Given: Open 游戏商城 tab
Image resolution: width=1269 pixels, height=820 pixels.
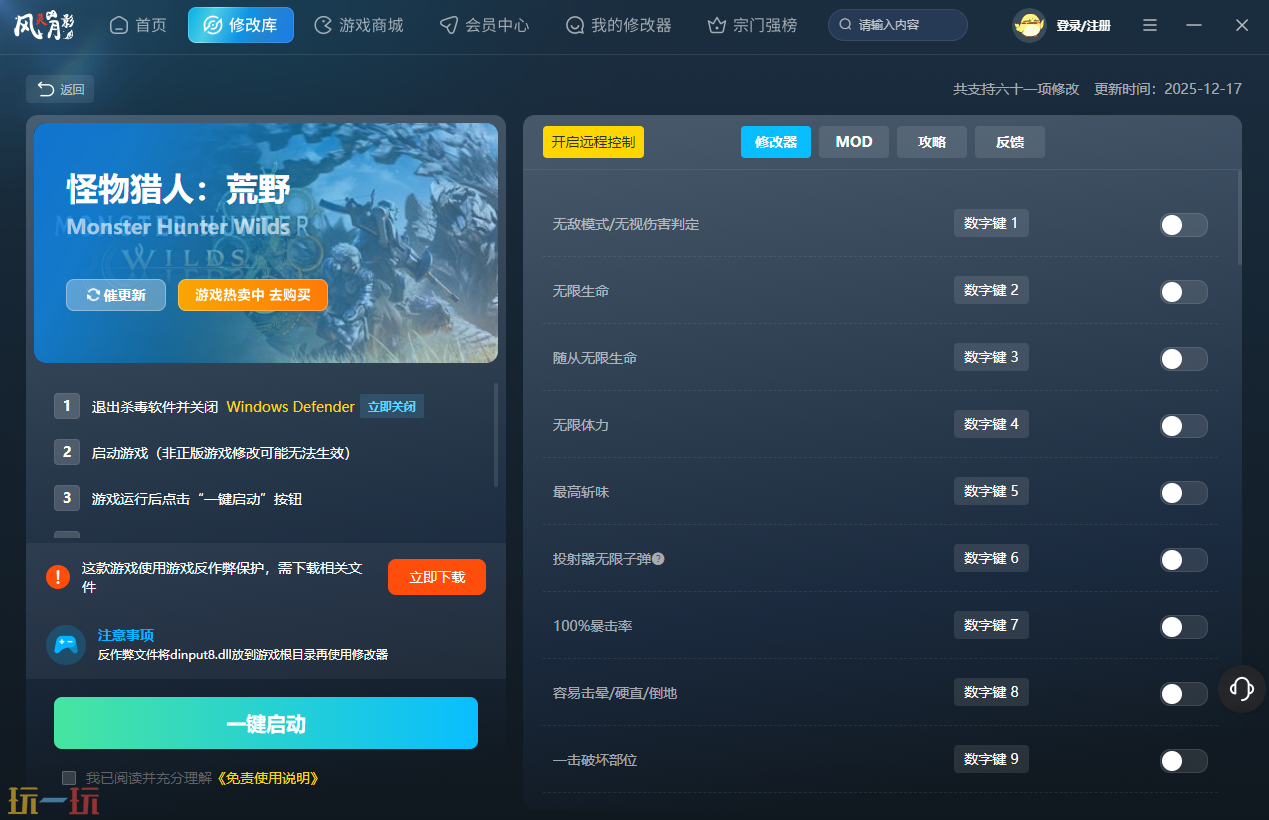Looking at the screenshot, I should click(359, 25).
